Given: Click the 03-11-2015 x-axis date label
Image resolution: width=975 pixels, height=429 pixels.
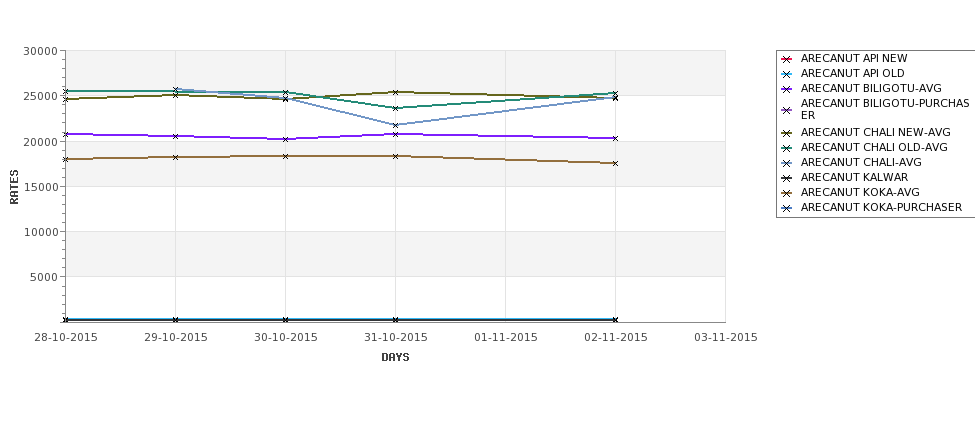Looking at the screenshot, I should 726,338.
